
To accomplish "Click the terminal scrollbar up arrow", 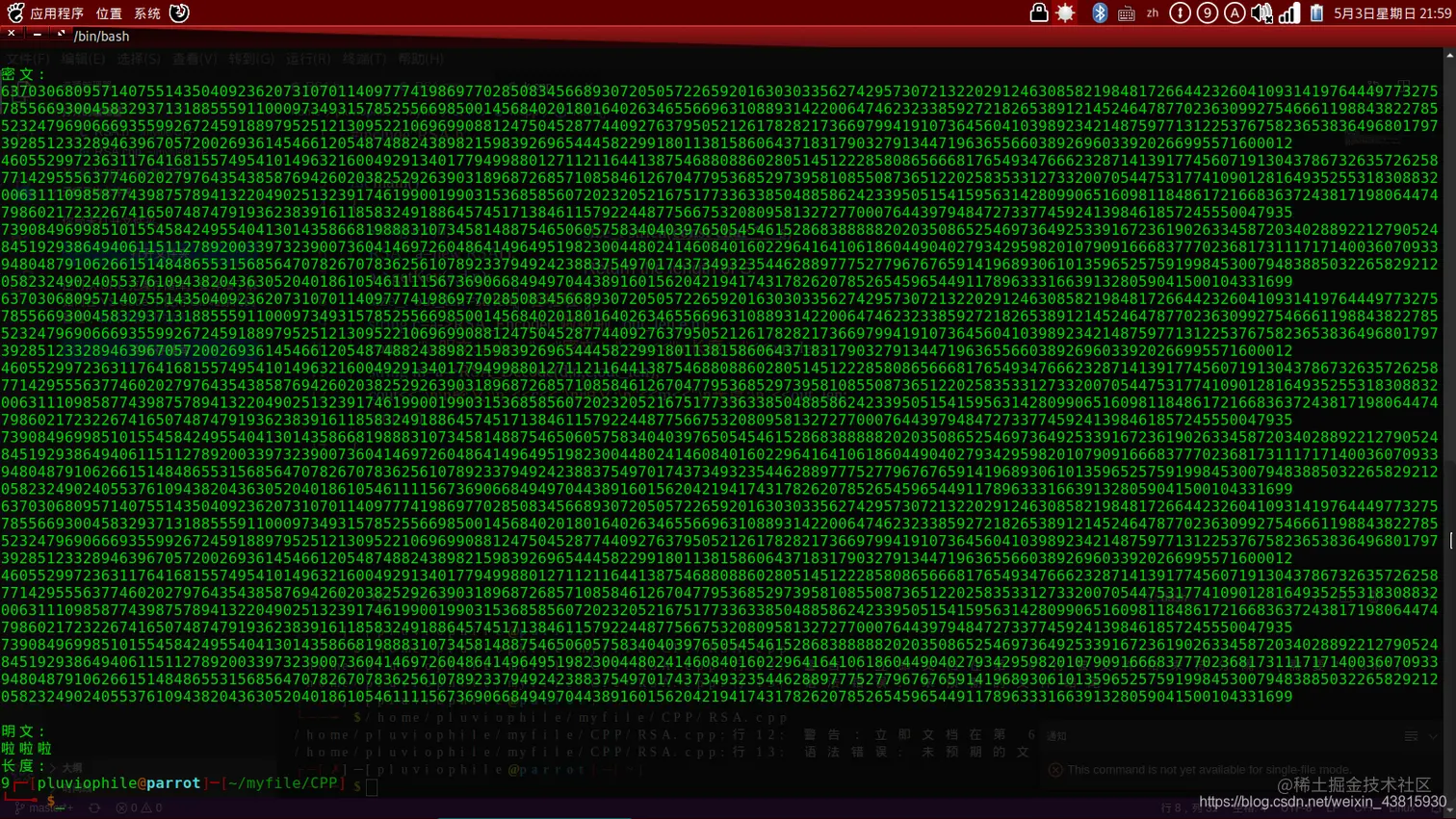I will (1450, 56).
